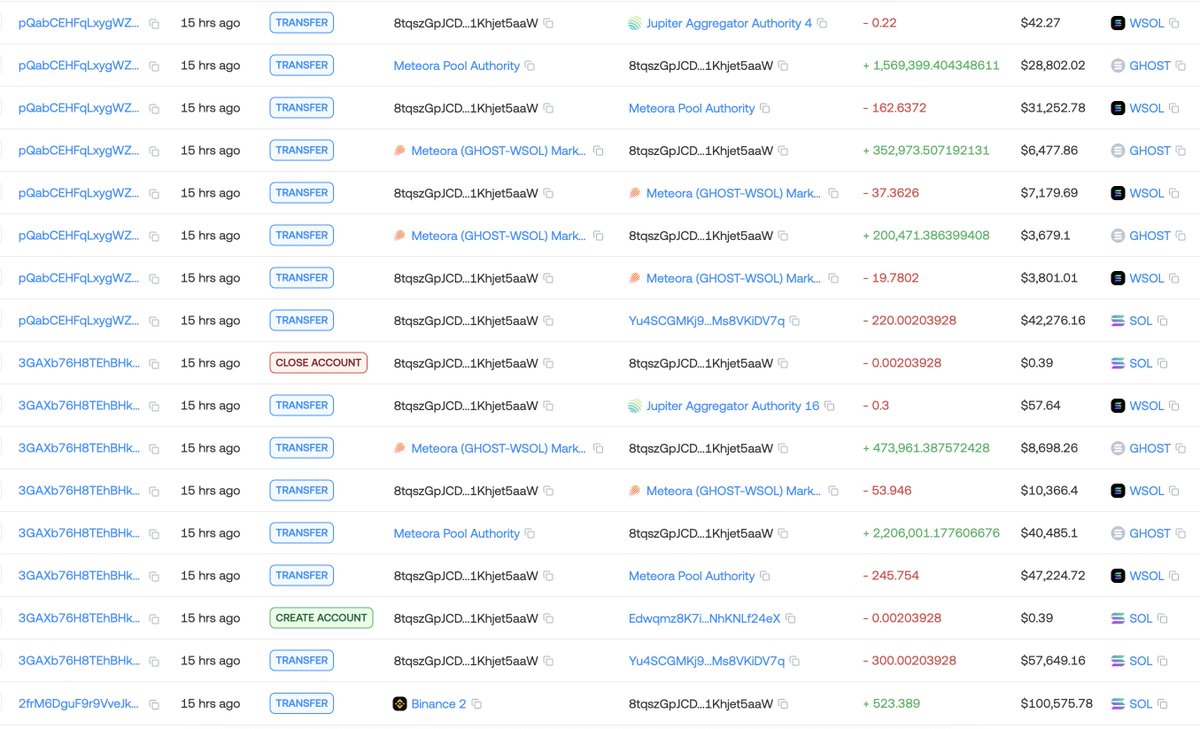Open GHOST token link in $40,485.1 row

[1149, 534]
